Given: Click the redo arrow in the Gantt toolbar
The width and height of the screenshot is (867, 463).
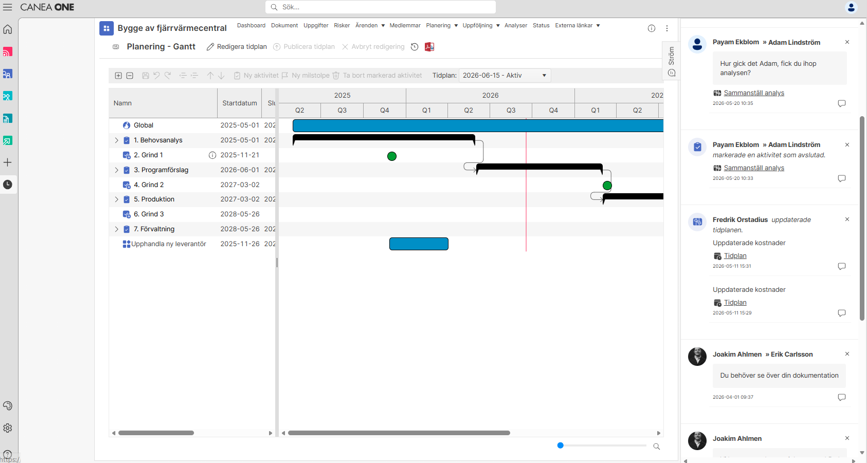Looking at the screenshot, I should coord(168,76).
